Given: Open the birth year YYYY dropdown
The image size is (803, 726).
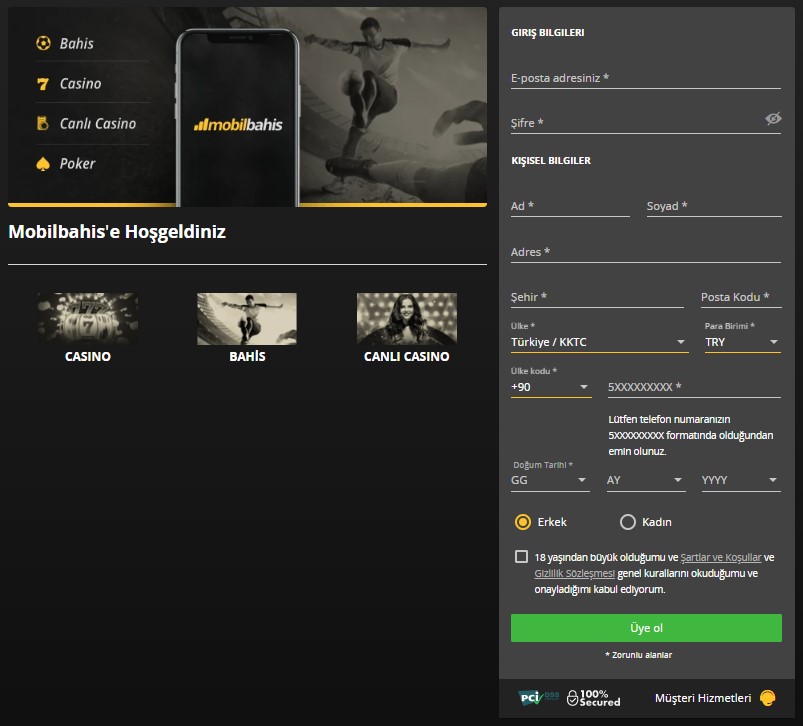Looking at the screenshot, I should click(741, 480).
